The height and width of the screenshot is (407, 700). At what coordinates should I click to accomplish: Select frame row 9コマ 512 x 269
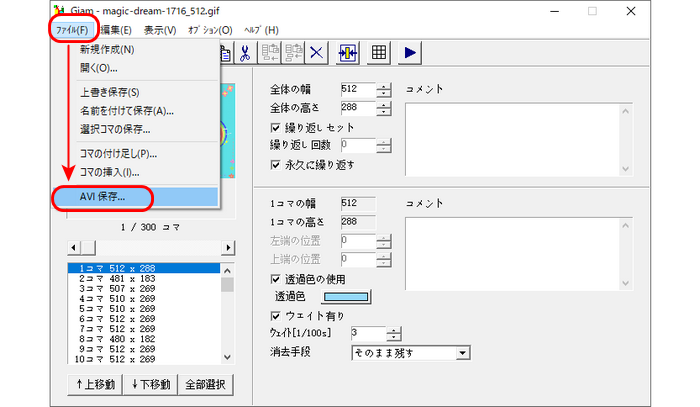[144, 349]
